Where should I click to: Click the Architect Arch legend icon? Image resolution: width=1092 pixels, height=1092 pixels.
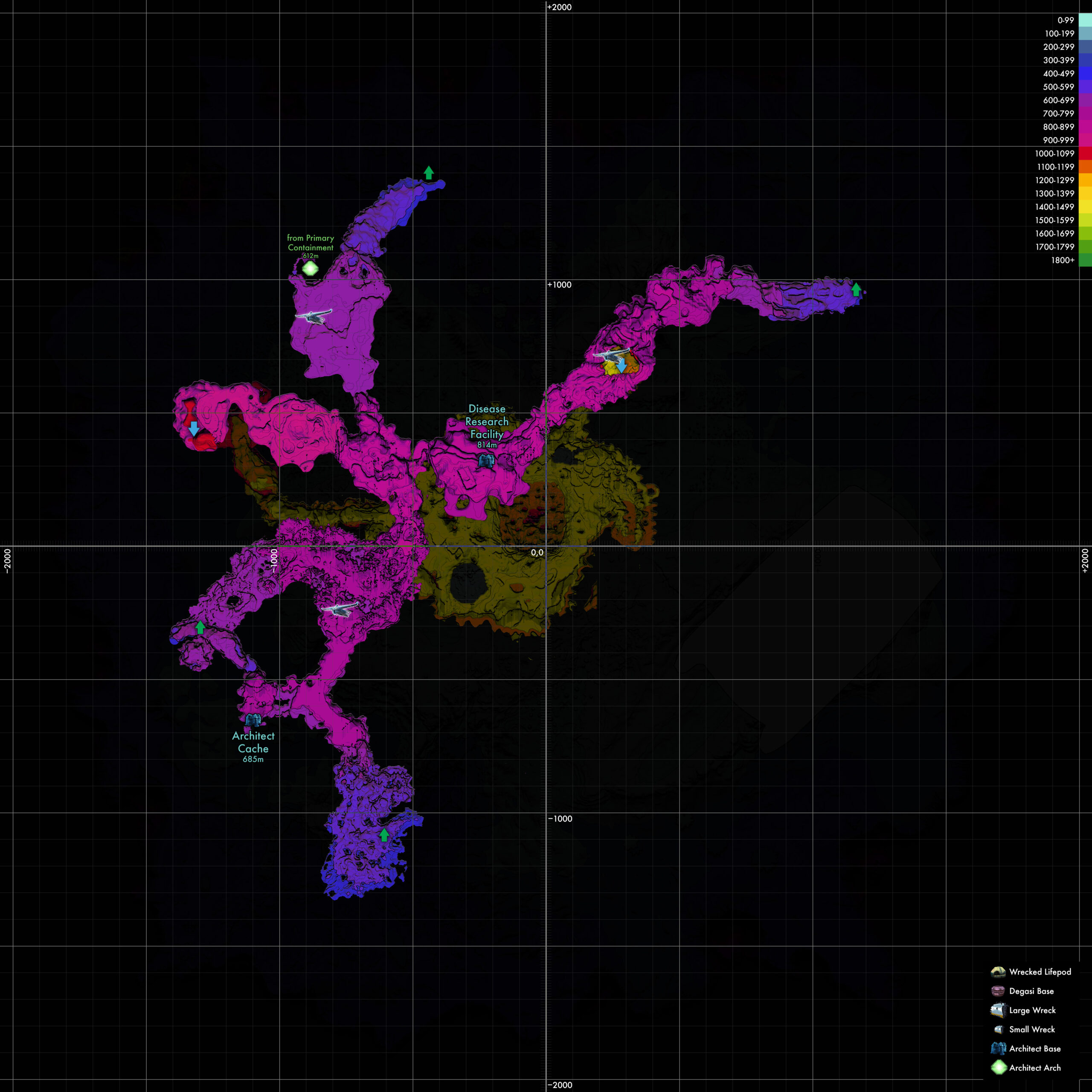click(998, 1068)
